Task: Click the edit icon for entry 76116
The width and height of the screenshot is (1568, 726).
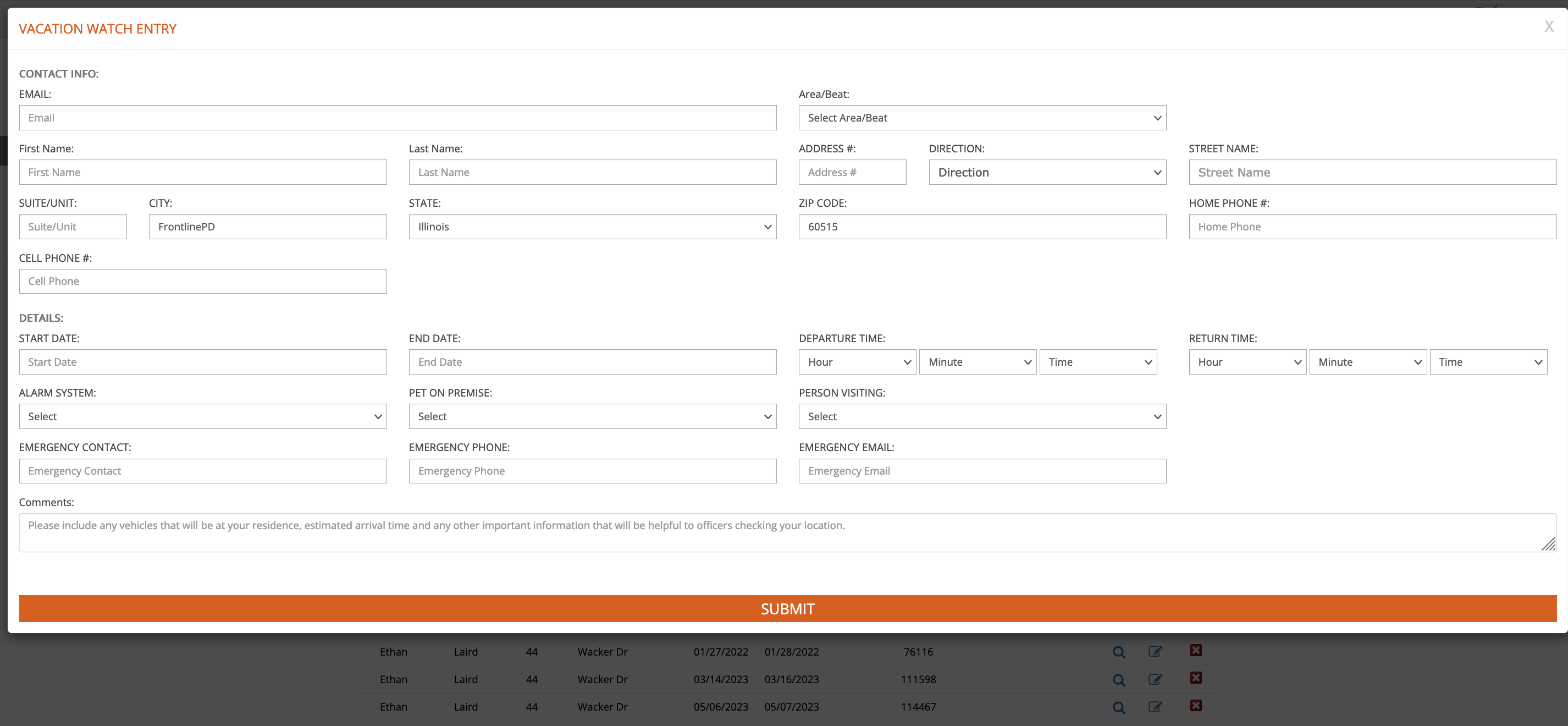Action: 1155,652
